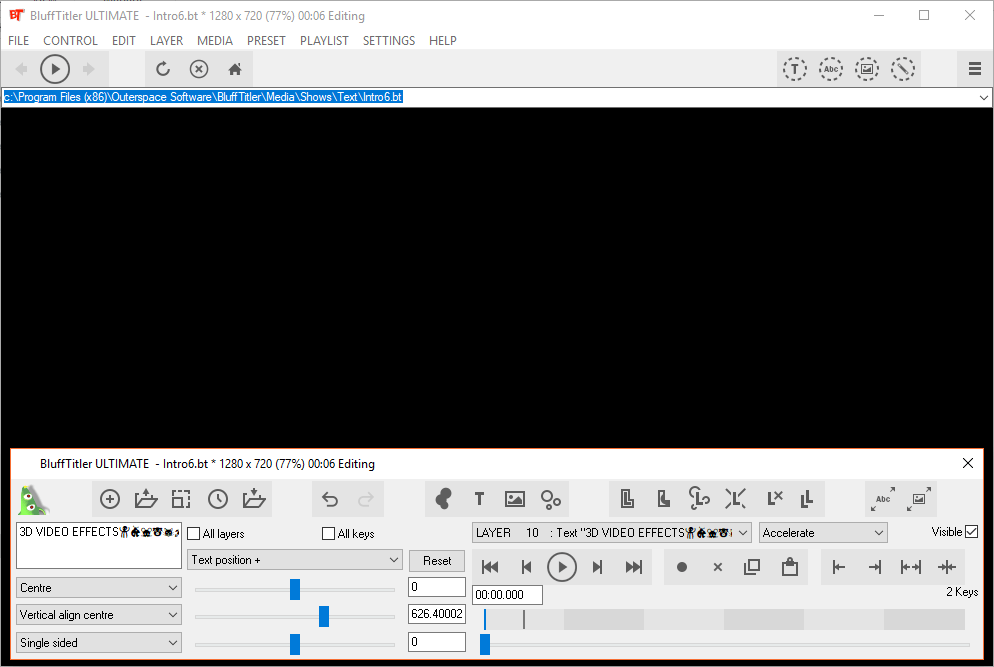Open the hamburger menu at top right
Viewport: 994px width, 667px height.
point(975,68)
